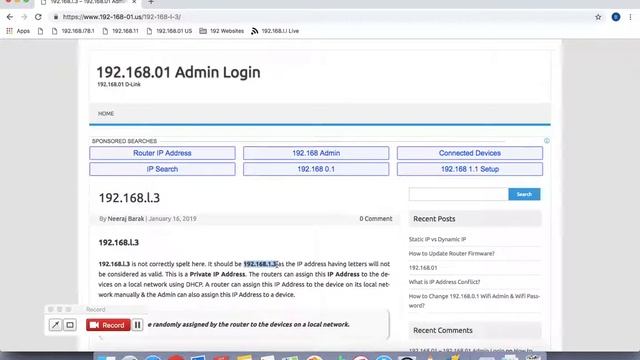The height and width of the screenshot is (360, 640).
Task: Click the blue Search button
Action: (524, 194)
